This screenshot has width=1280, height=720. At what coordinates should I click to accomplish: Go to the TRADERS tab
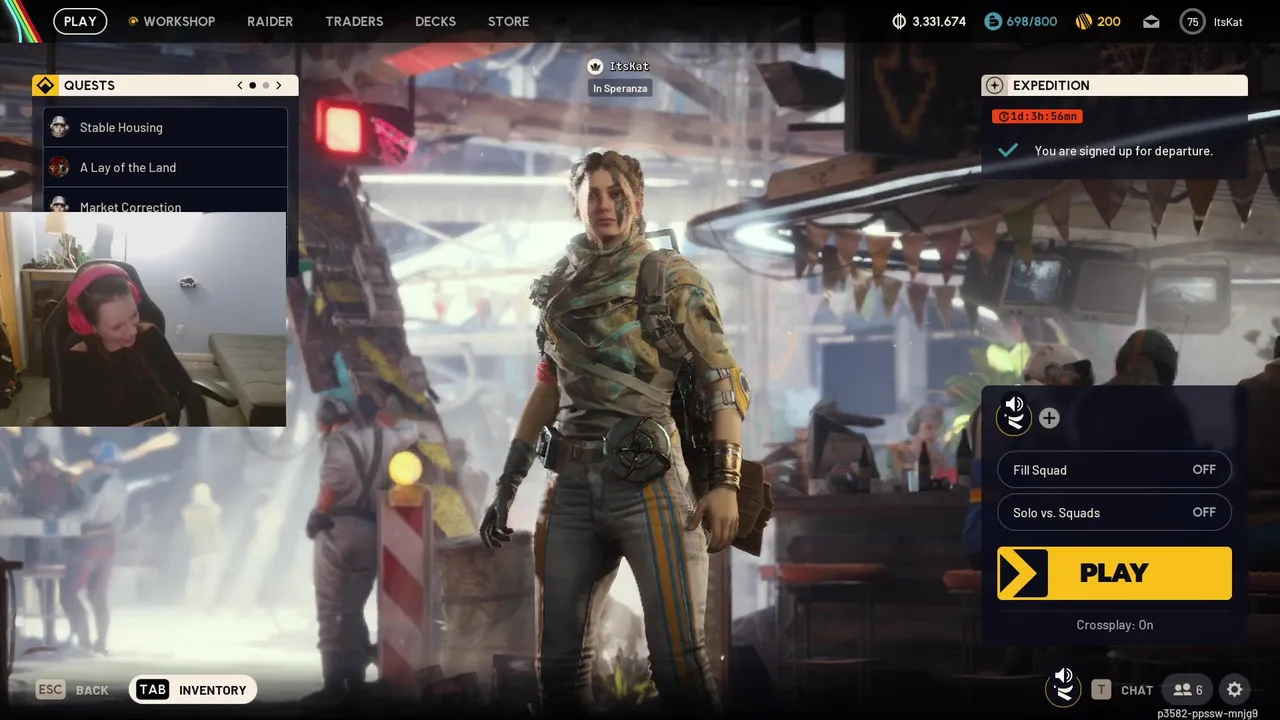[354, 21]
